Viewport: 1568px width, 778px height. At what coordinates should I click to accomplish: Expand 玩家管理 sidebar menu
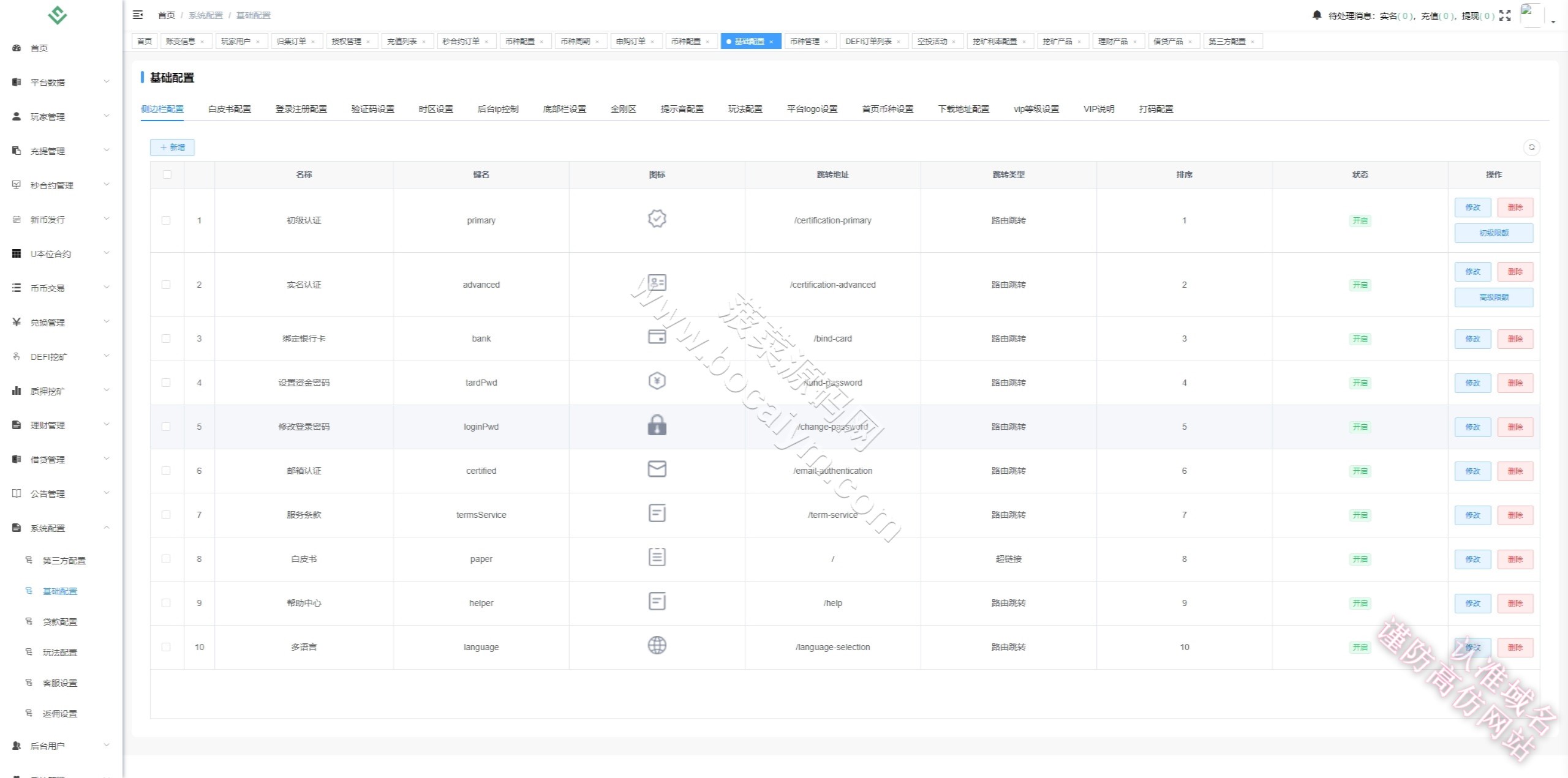pos(61,116)
